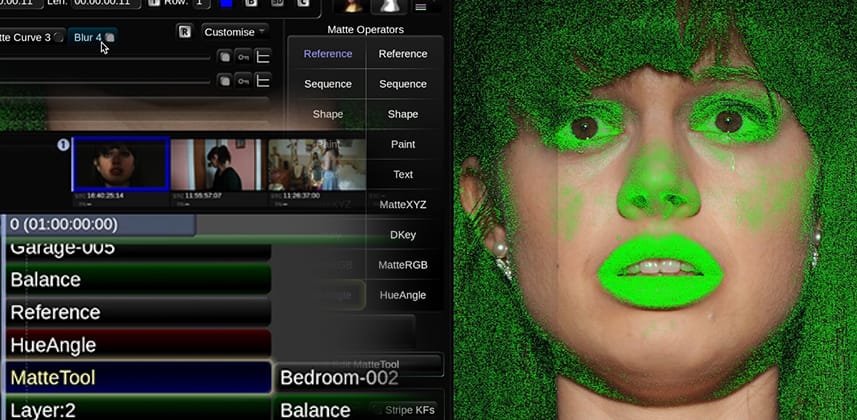Image resolution: width=857 pixels, height=420 pixels.
Task: Select the Reference strip in the stack
Action: click(x=138, y=312)
